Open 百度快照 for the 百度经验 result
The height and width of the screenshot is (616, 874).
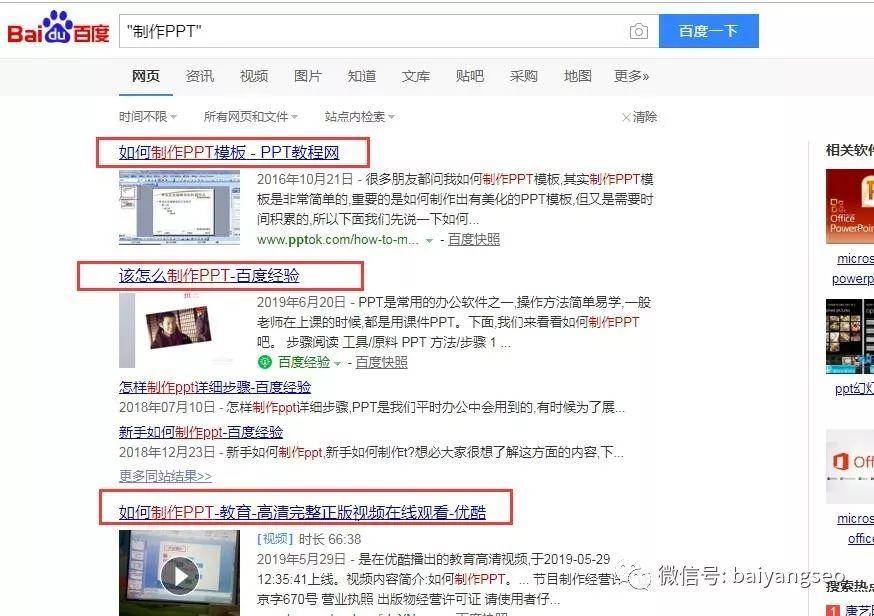381,362
